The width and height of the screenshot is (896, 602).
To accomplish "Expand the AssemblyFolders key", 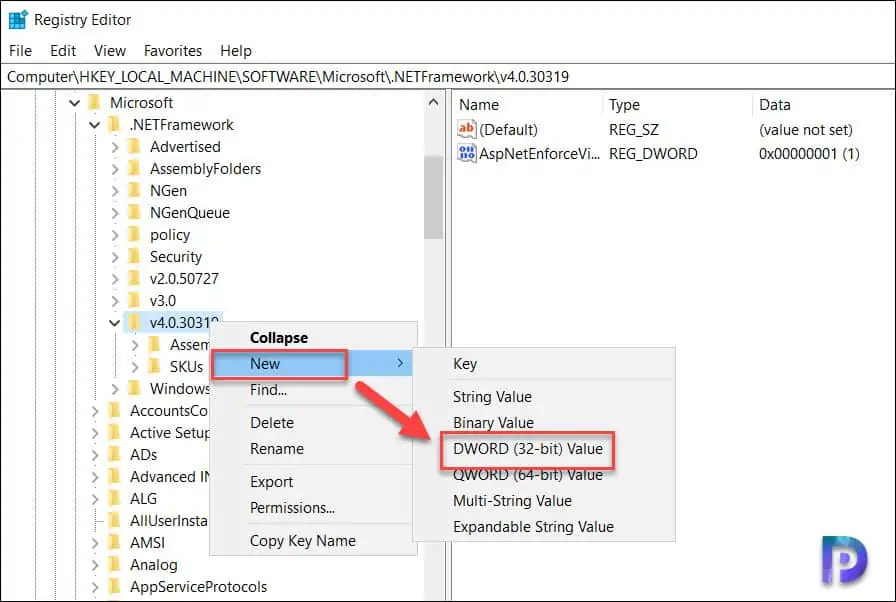I will [x=115, y=169].
